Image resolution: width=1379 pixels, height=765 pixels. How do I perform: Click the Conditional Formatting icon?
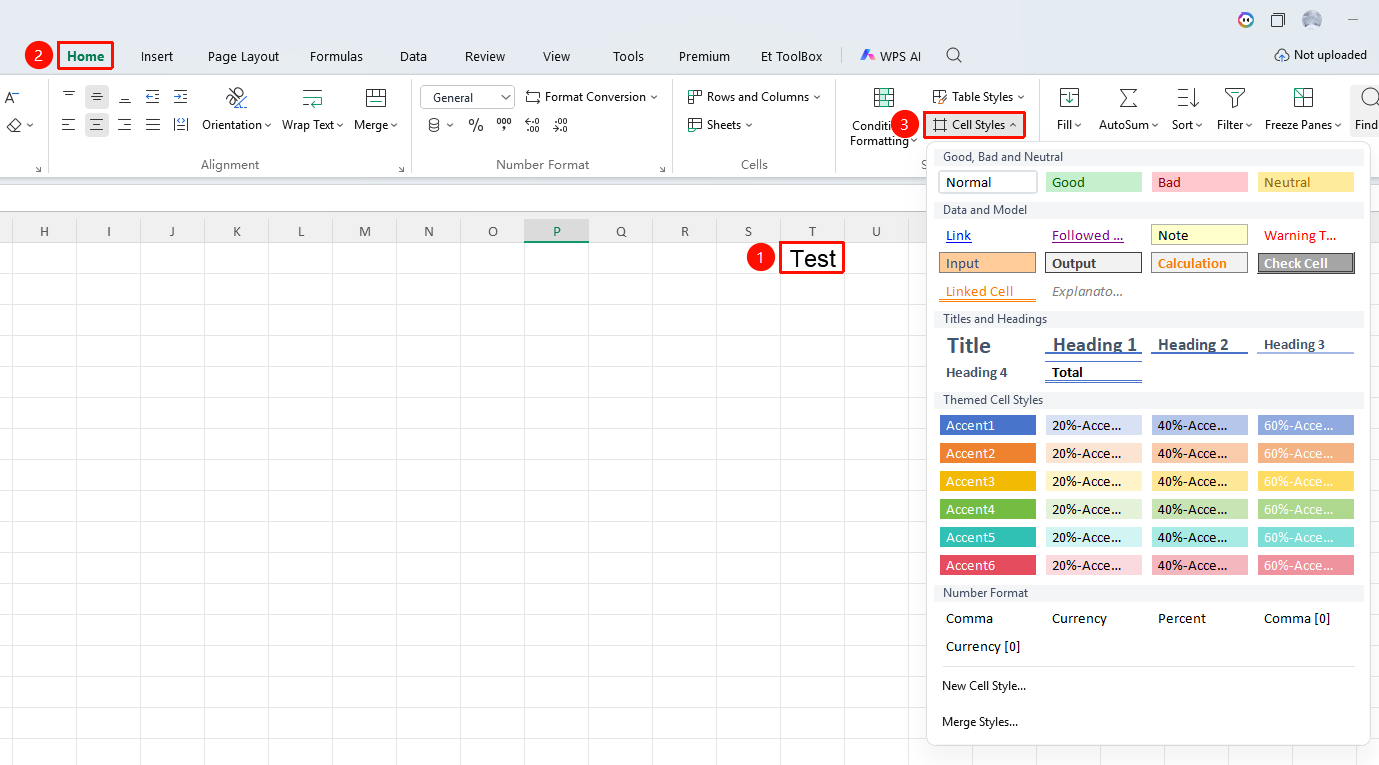884,98
